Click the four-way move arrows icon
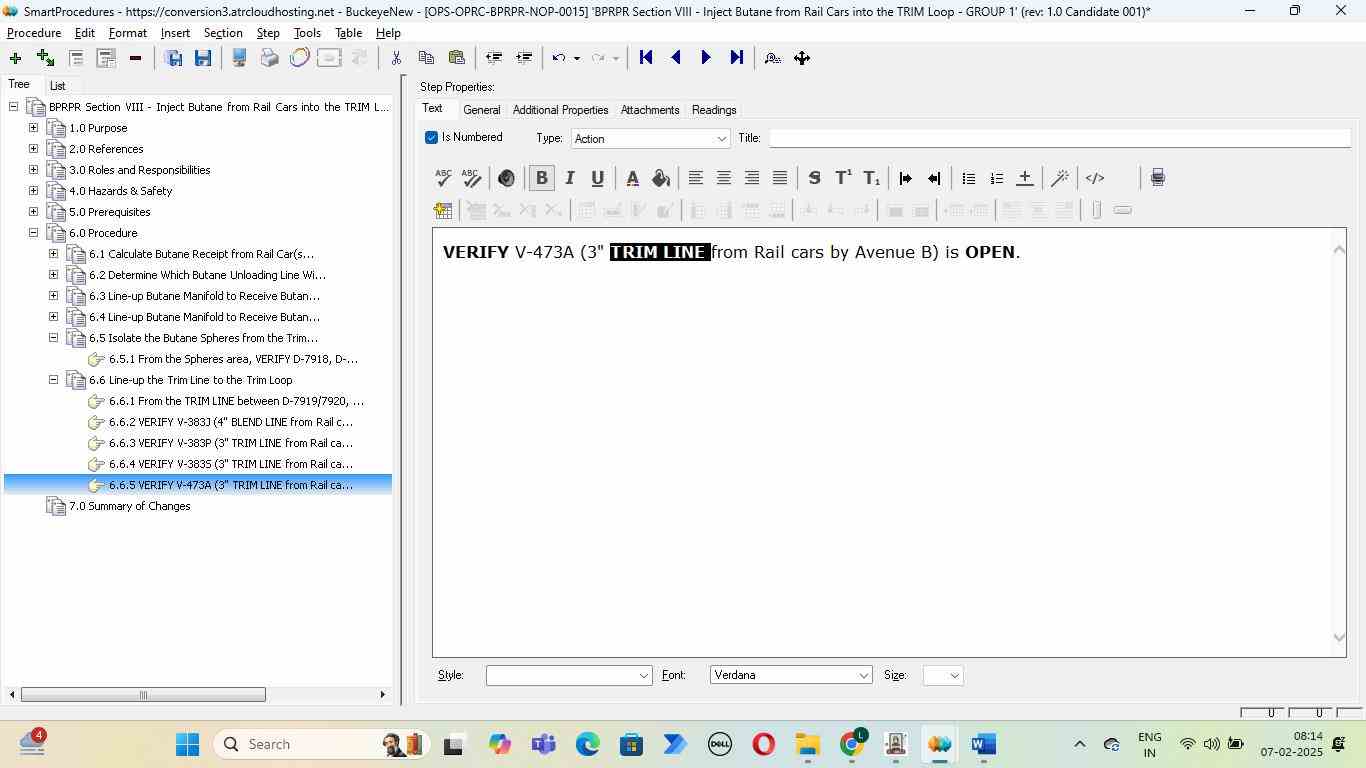The height and width of the screenshot is (768, 1366). pyautogui.click(x=802, y=58)
